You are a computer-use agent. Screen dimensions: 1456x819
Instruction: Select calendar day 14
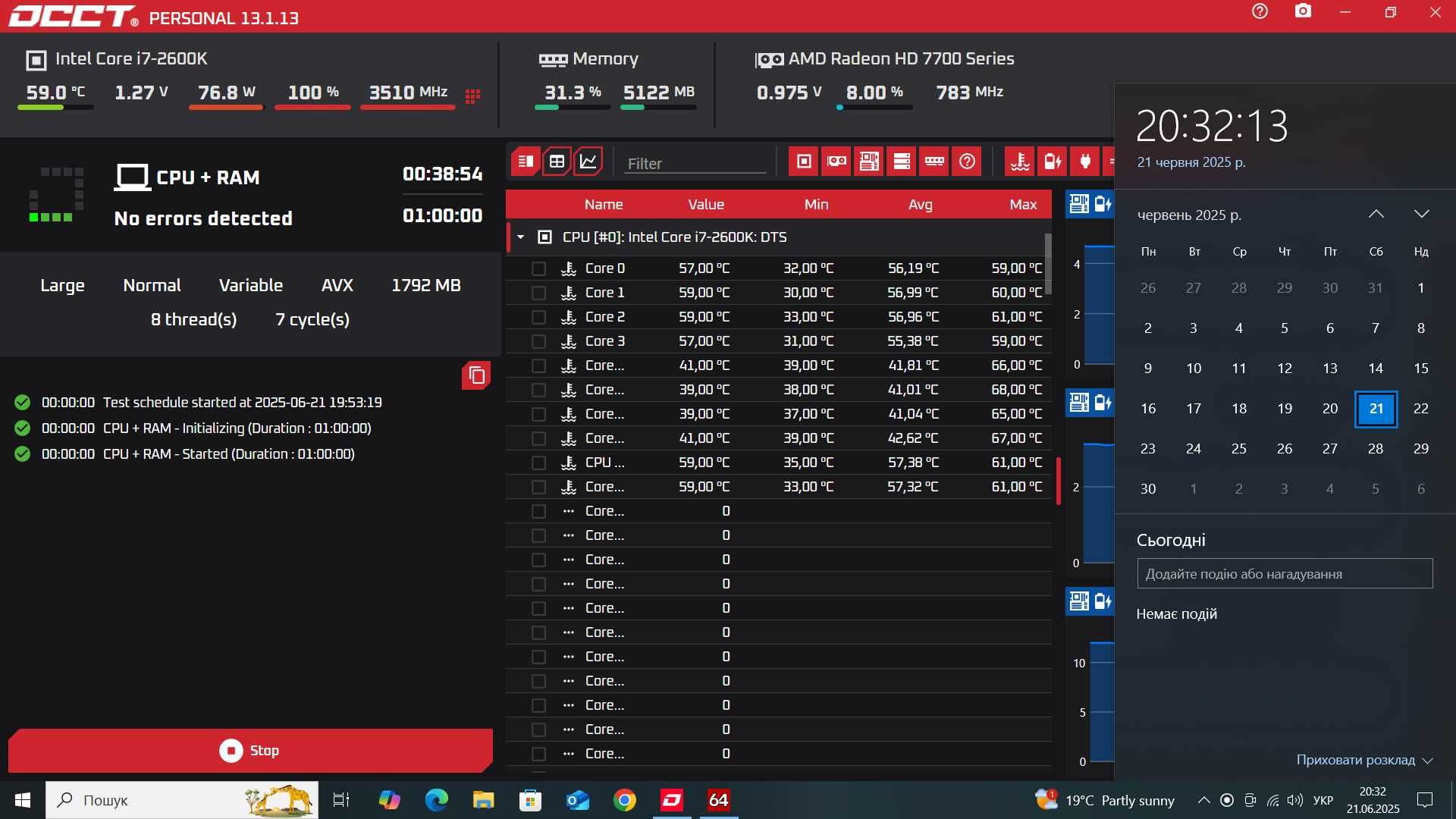click(1376, 369)
